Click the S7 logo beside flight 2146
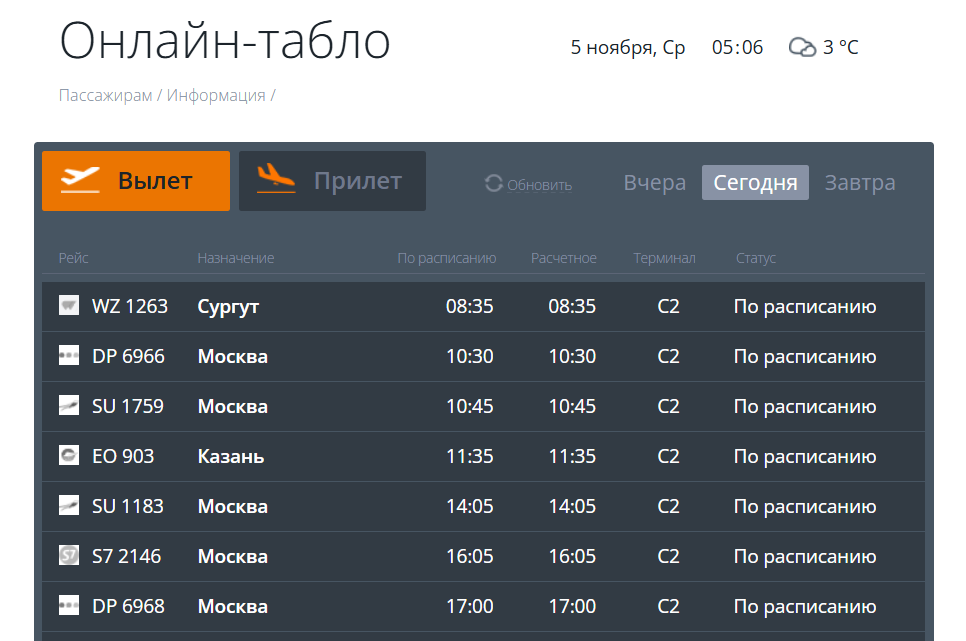 coord(68,555)
